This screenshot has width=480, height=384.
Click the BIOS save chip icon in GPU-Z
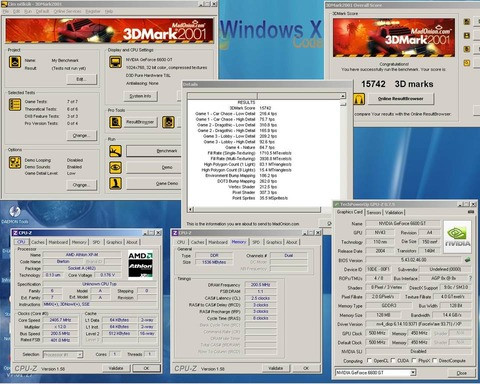(x=467, y=260)
